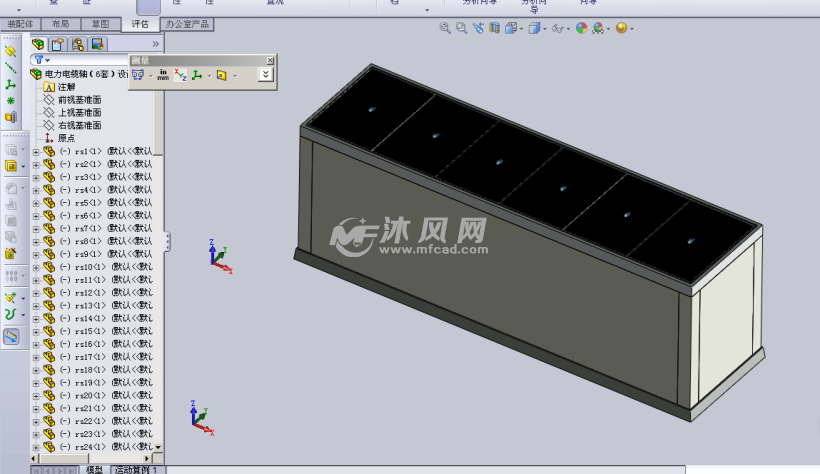Select the reference axis tool in left toolbar
Viewport: 820px width, 474px height.
click(10, 67)
